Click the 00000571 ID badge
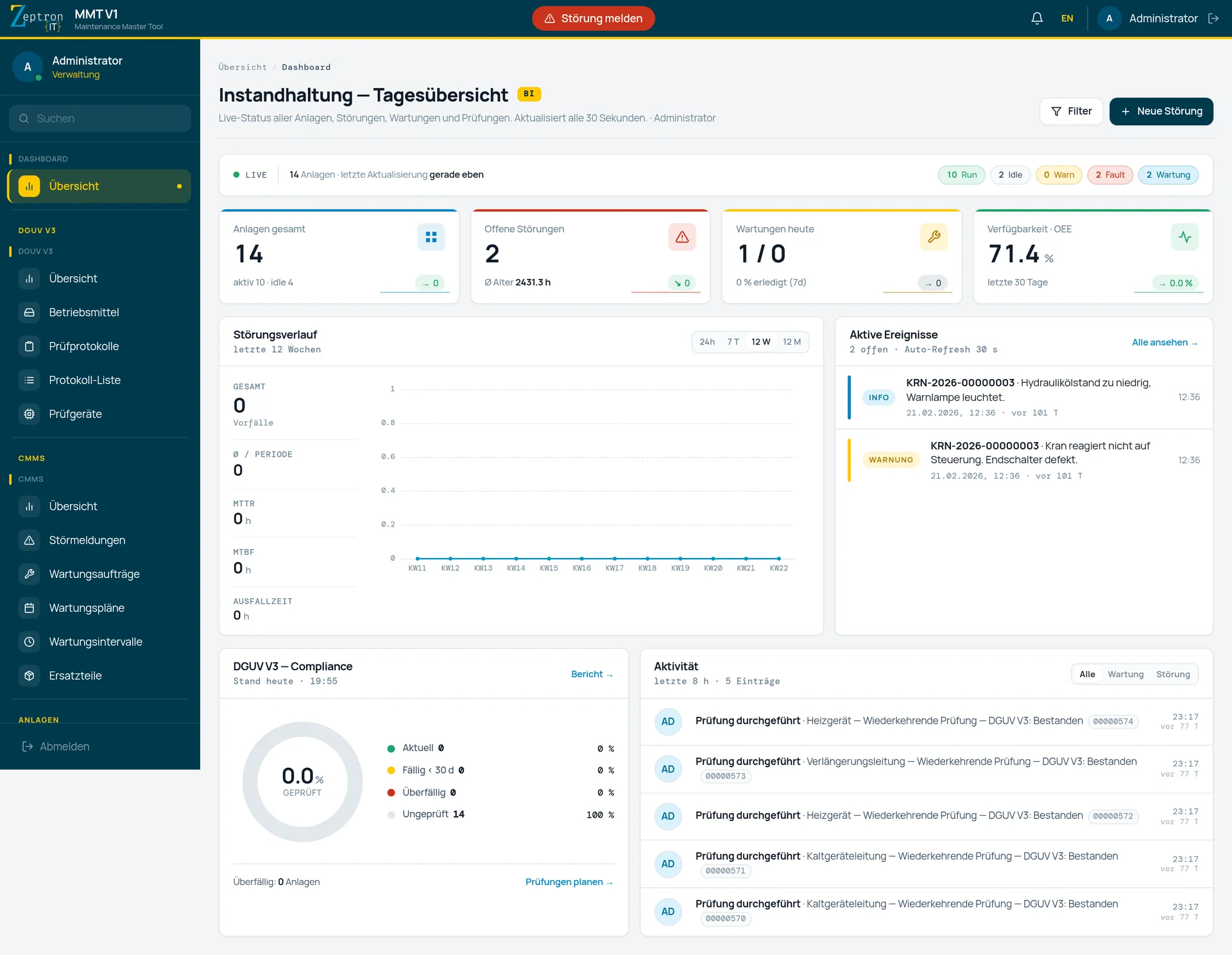 [726, 871]
